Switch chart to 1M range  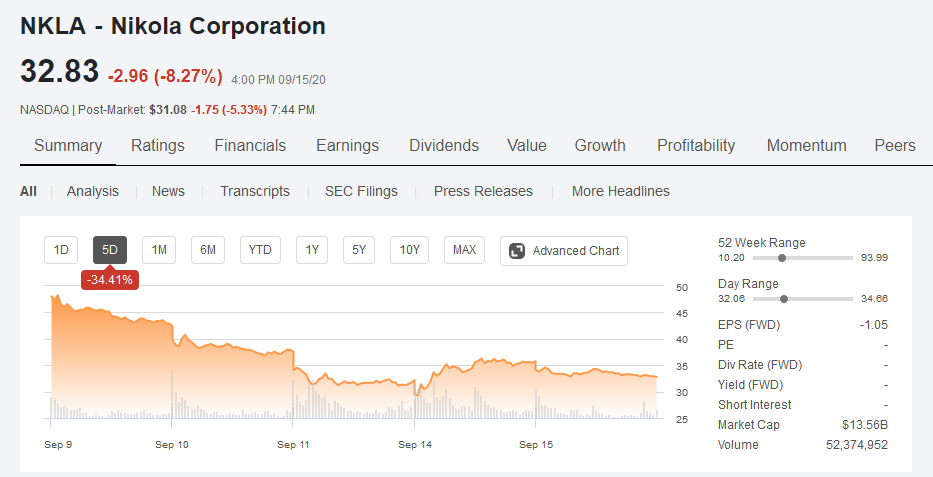pos(159,250)
